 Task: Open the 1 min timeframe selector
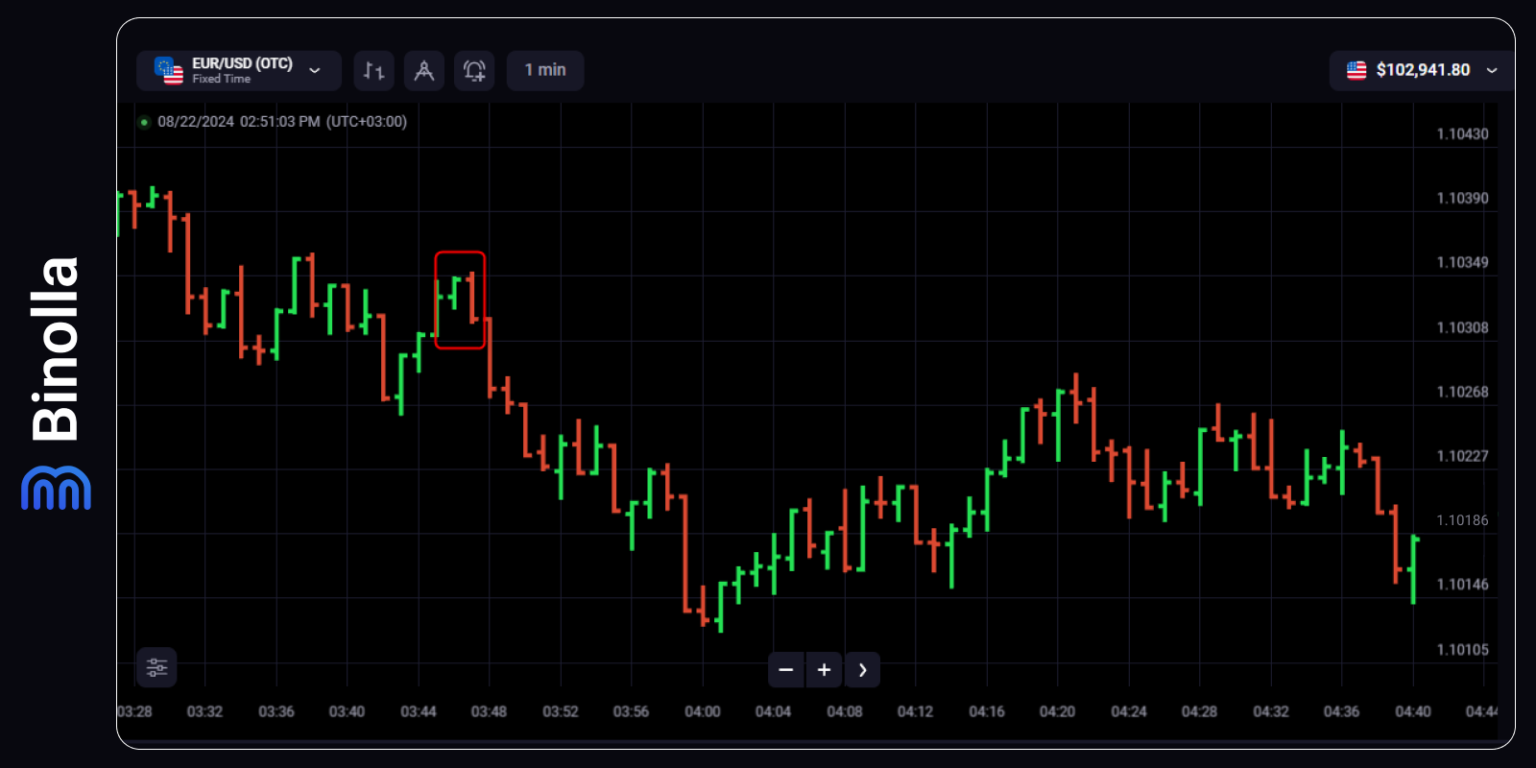(545, 70)
